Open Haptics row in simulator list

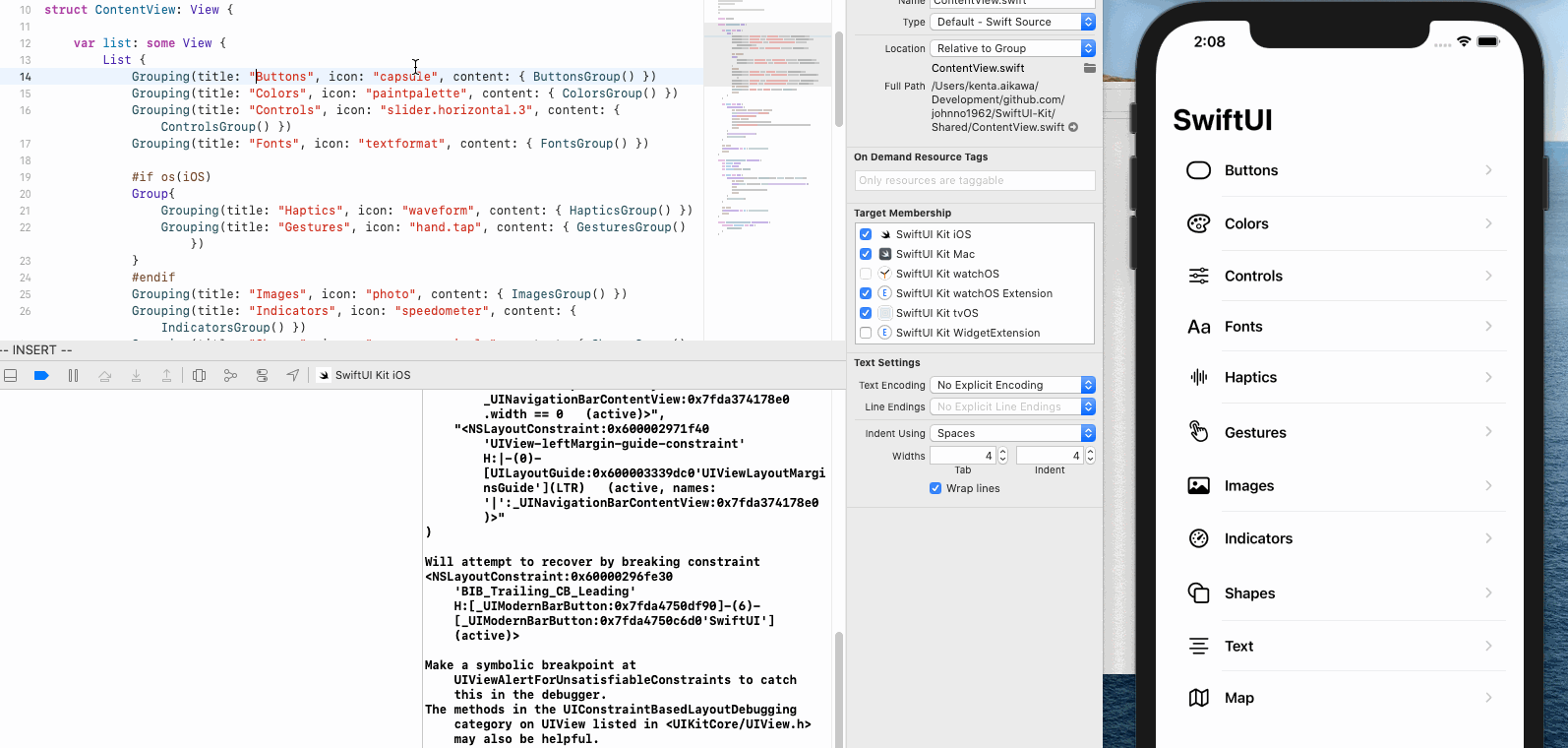click(1340, 377)
